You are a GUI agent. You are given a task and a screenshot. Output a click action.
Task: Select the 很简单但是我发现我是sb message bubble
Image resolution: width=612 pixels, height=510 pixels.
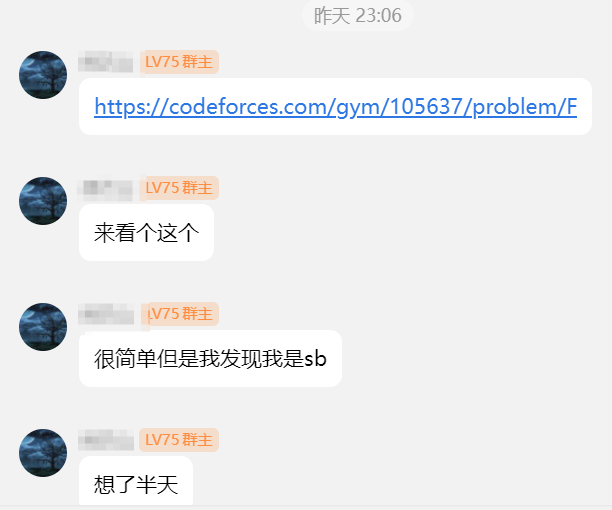(210, 359)
